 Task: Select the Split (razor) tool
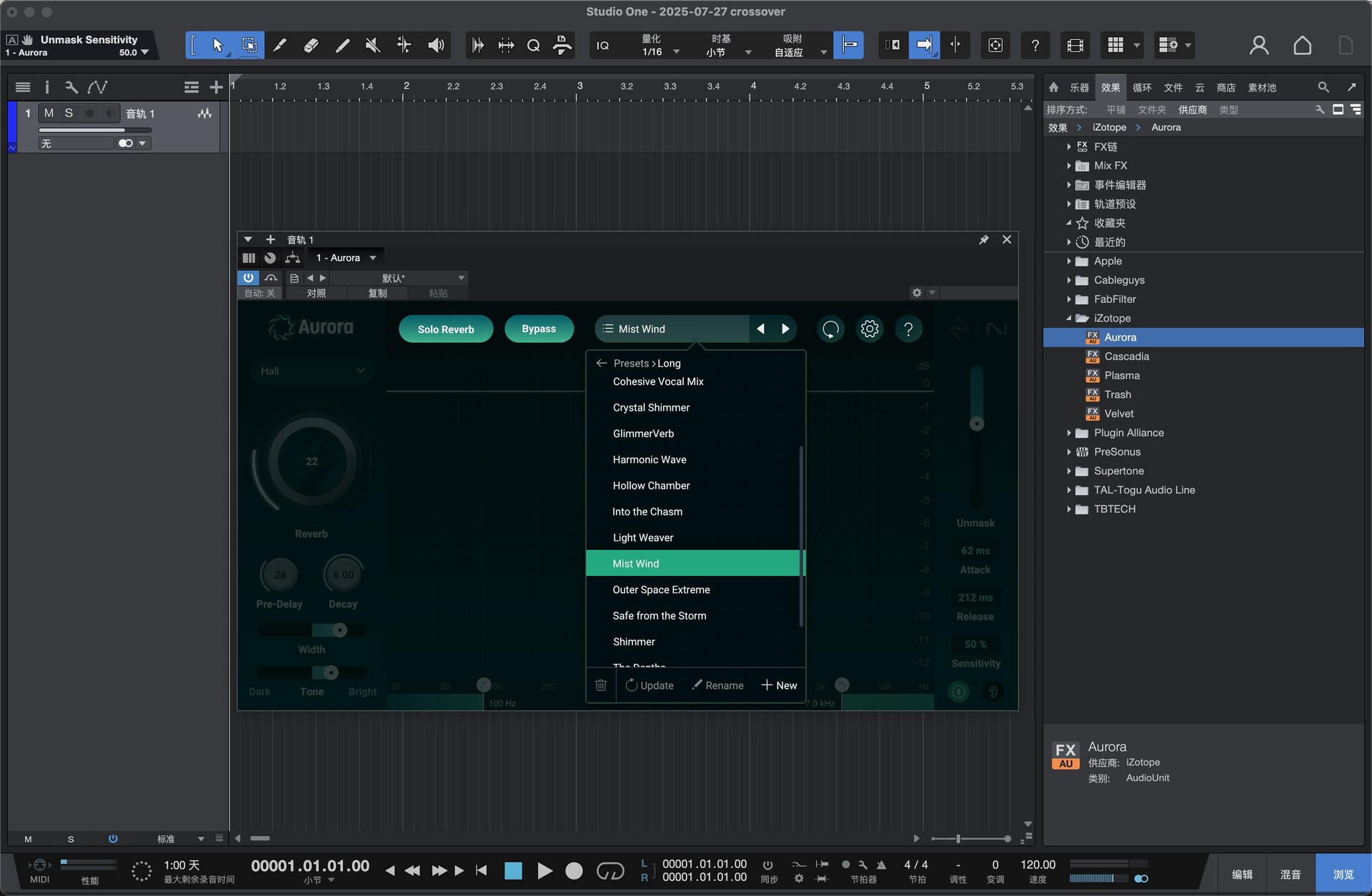279,46
